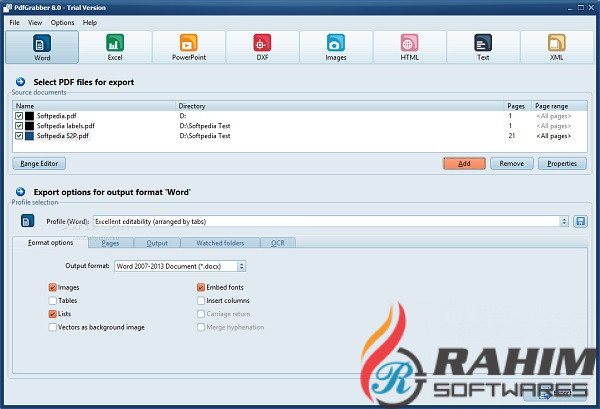
Task: Click the Word profile document icon
Action: pyautogui.click(x=27, y=221)
